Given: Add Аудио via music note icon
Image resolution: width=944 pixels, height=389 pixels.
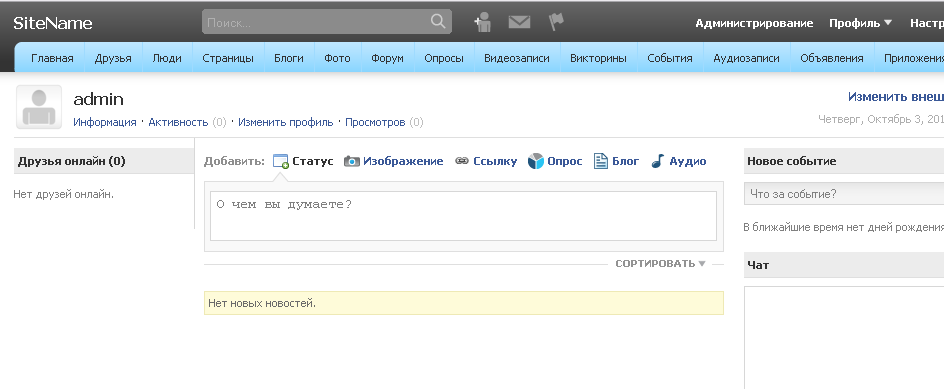Looking at the screenshot, I should (x=658, y=161).
